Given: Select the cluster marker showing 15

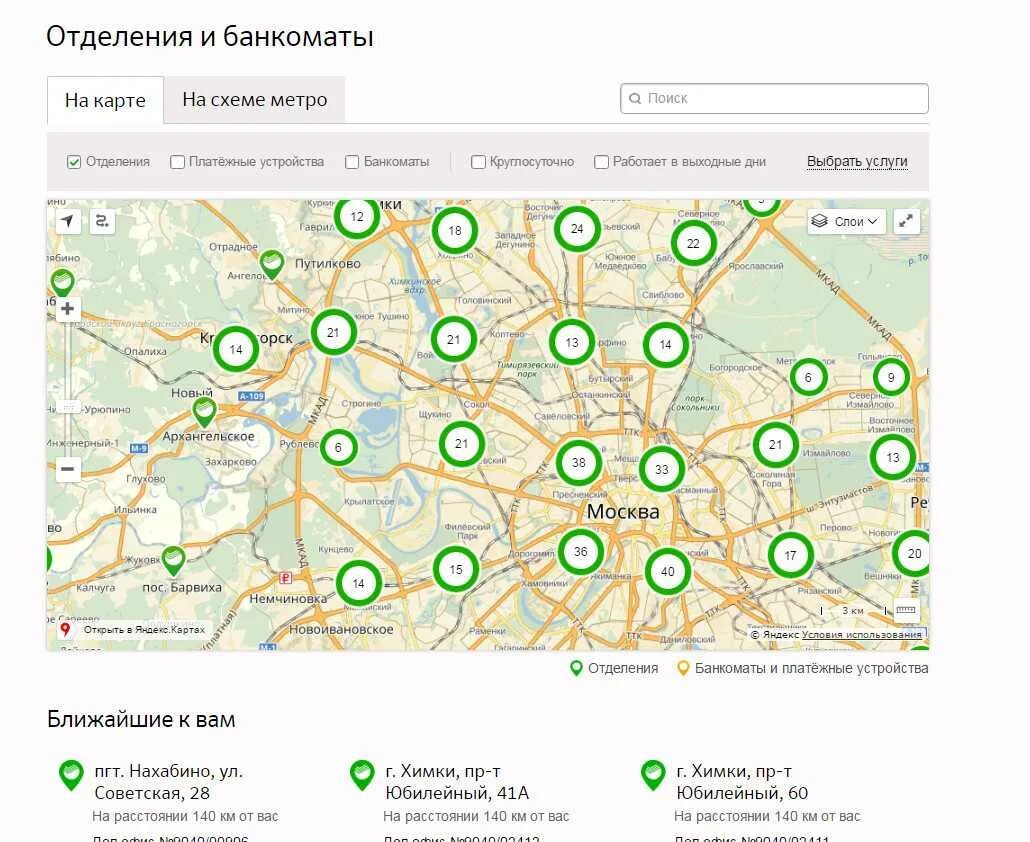Looking at the screenshot, I should (456, 569).
